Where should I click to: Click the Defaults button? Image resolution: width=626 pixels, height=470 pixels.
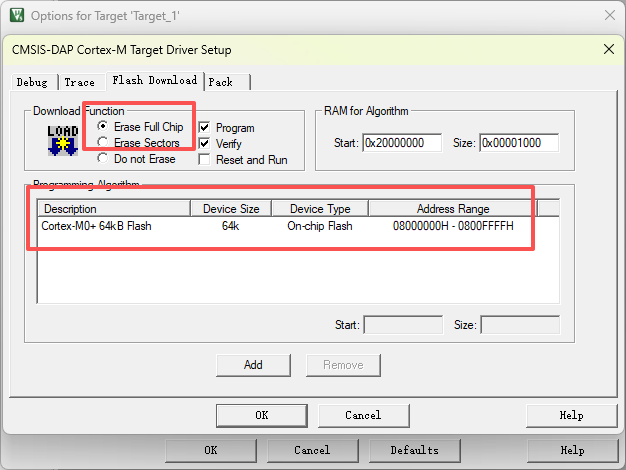[414, 450]
